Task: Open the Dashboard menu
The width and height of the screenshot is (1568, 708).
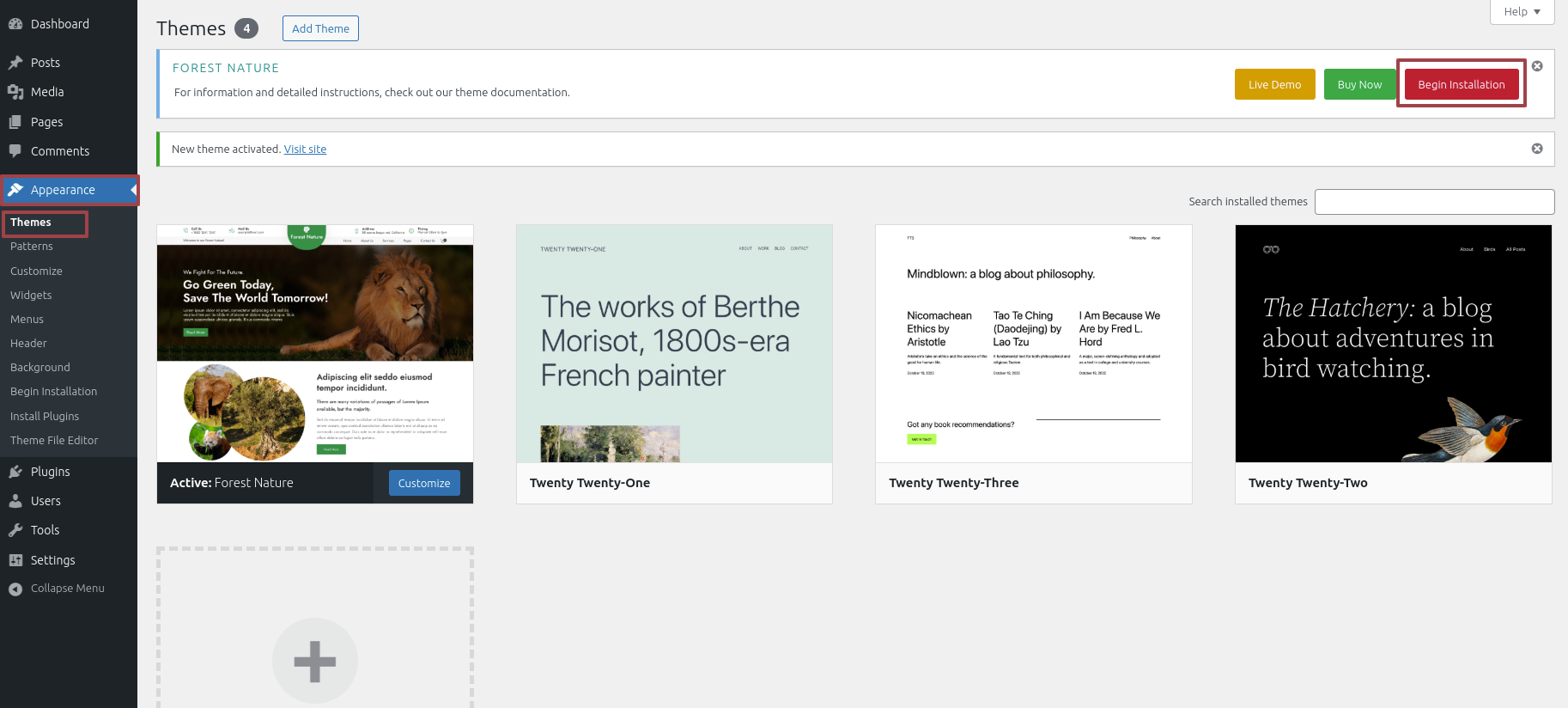Action: click(x=69, y=24)
